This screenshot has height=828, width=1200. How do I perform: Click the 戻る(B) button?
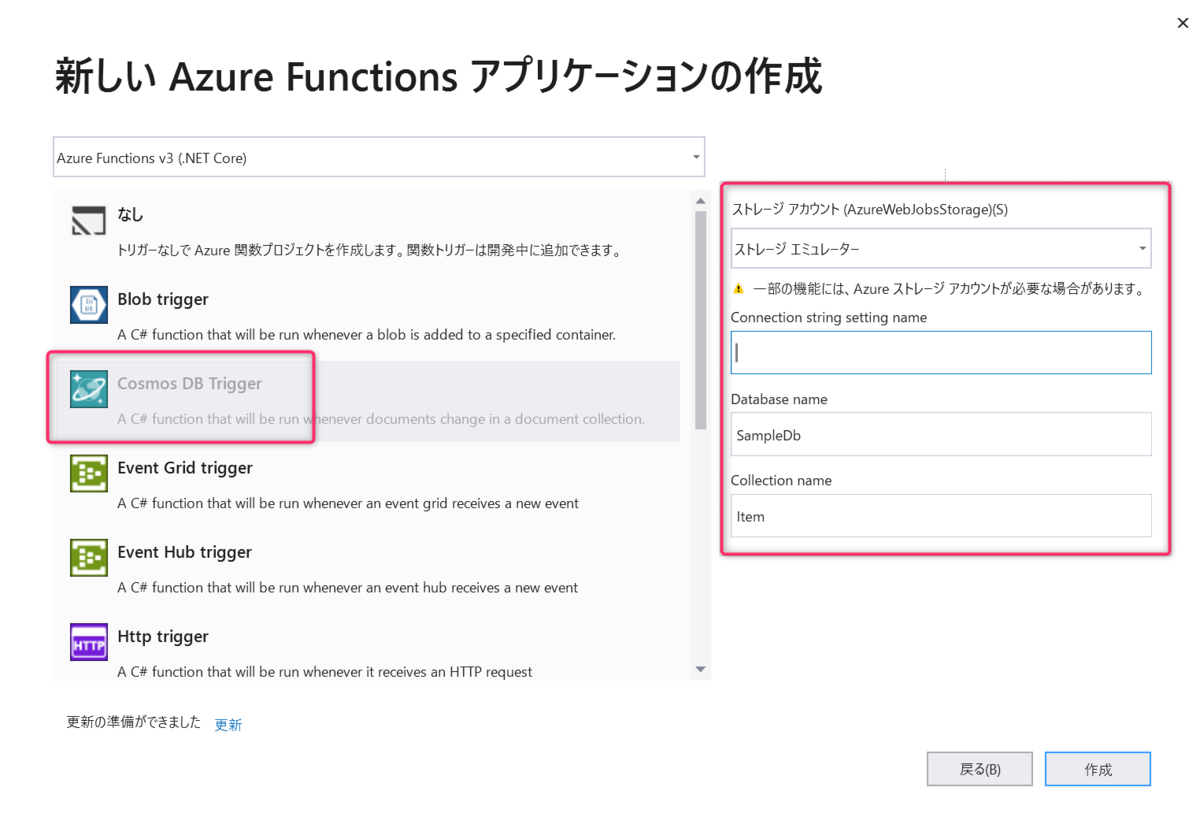coord(980,769)
